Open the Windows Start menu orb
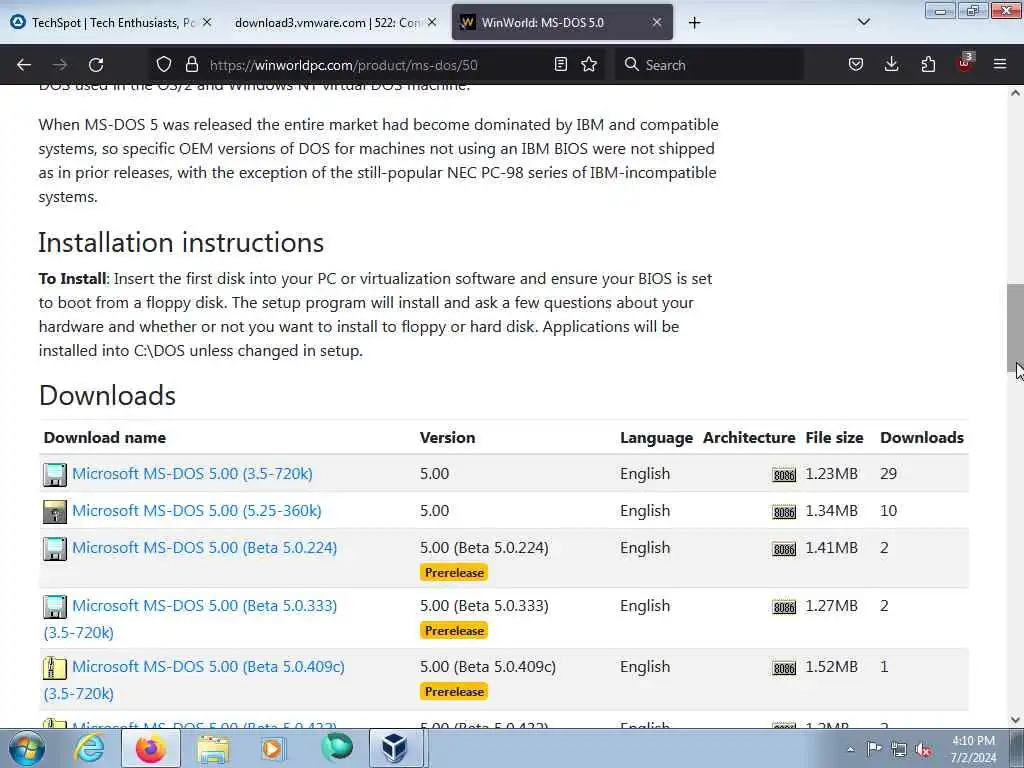This screenshot has height=768, width=1024. coord(26,748)
